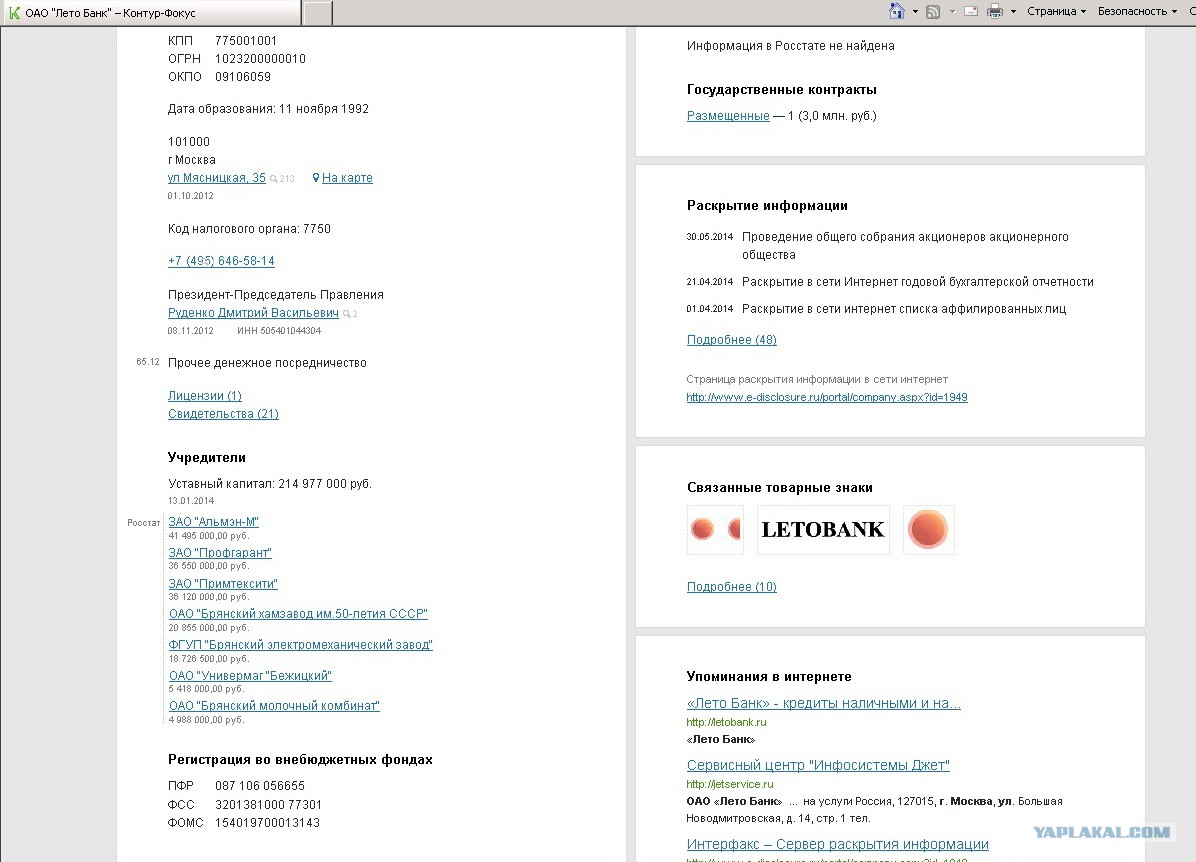The width and height of the screenshot is (1196, 862).
Task: Click the http://letobank.ru green URL
Action: pyautogui.click(x=726, y=722)
